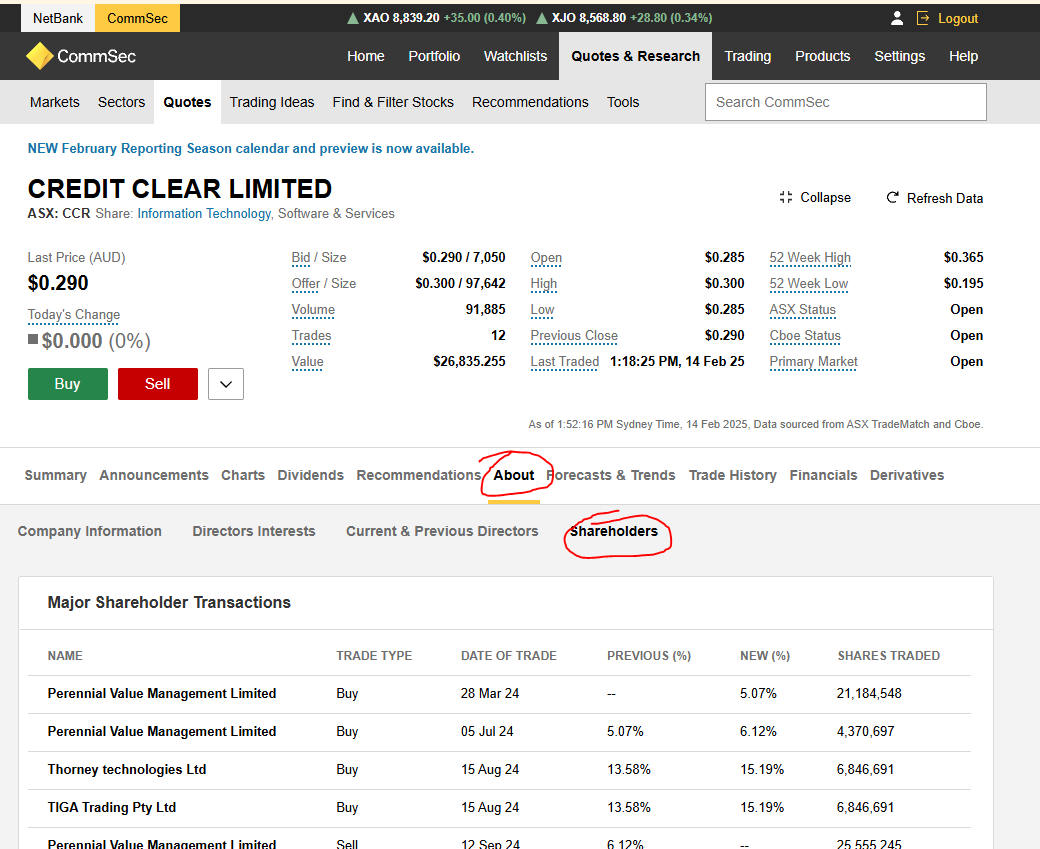Viewport: 1040px width, 849px height.
Task: Collapse the quote details panel
Action: [x=815, y=198]
